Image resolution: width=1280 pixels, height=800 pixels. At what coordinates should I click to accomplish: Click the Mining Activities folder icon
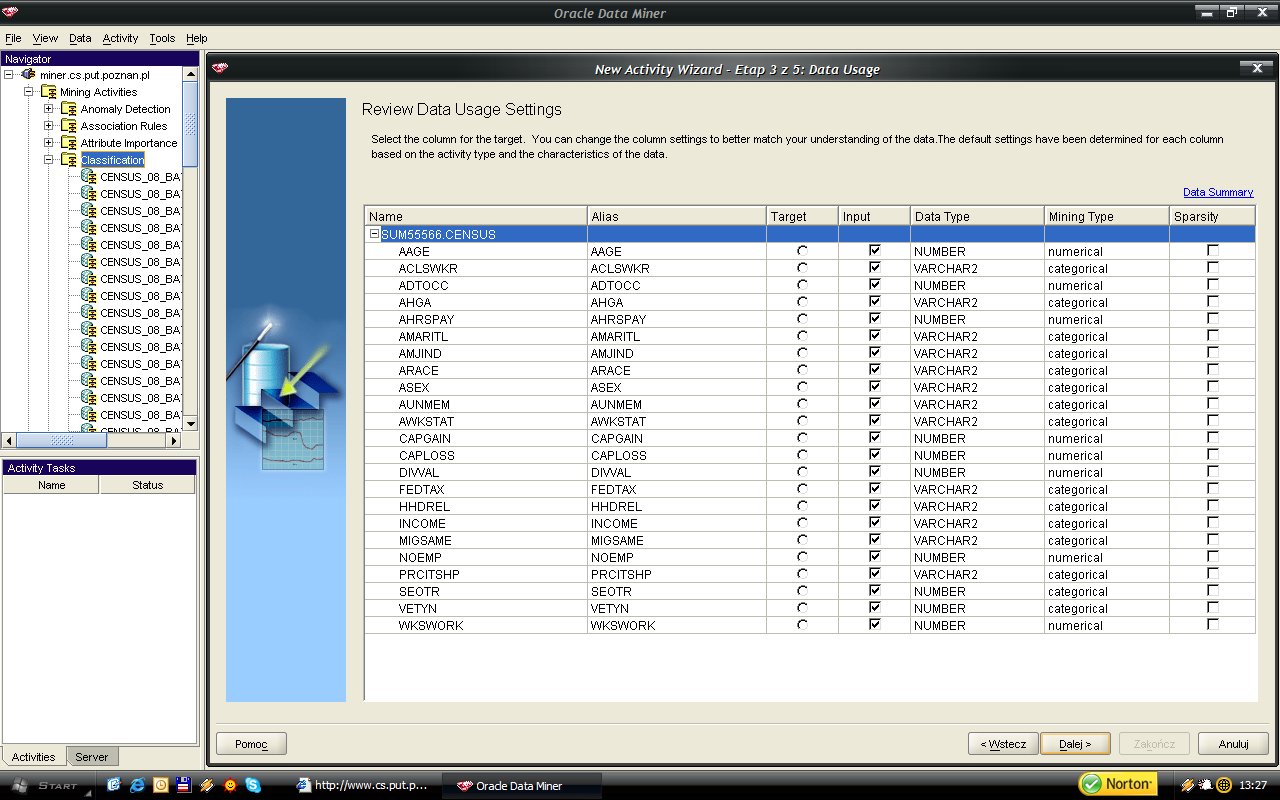coord(49,92)
